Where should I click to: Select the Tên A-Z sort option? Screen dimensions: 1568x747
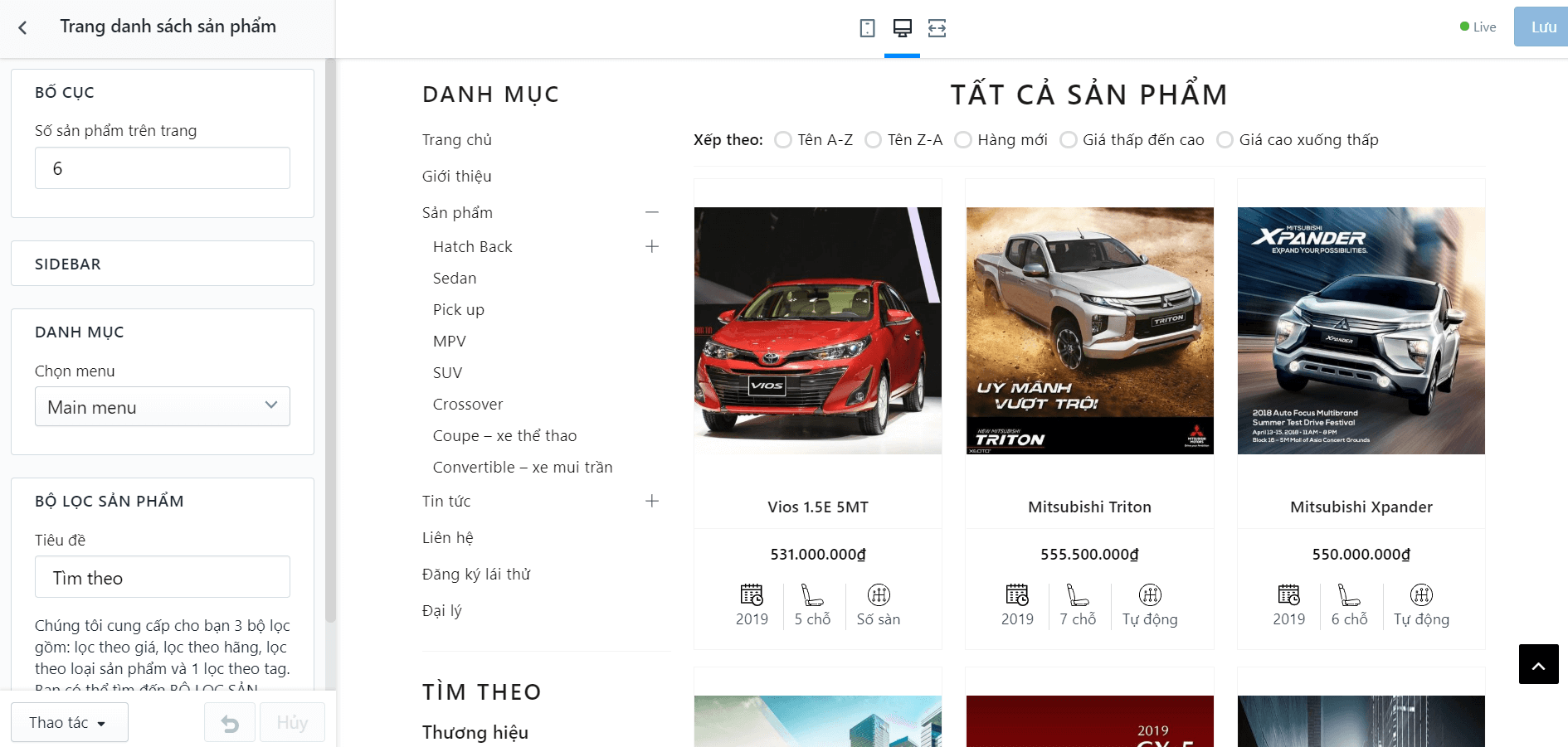(x=782, y=140)
